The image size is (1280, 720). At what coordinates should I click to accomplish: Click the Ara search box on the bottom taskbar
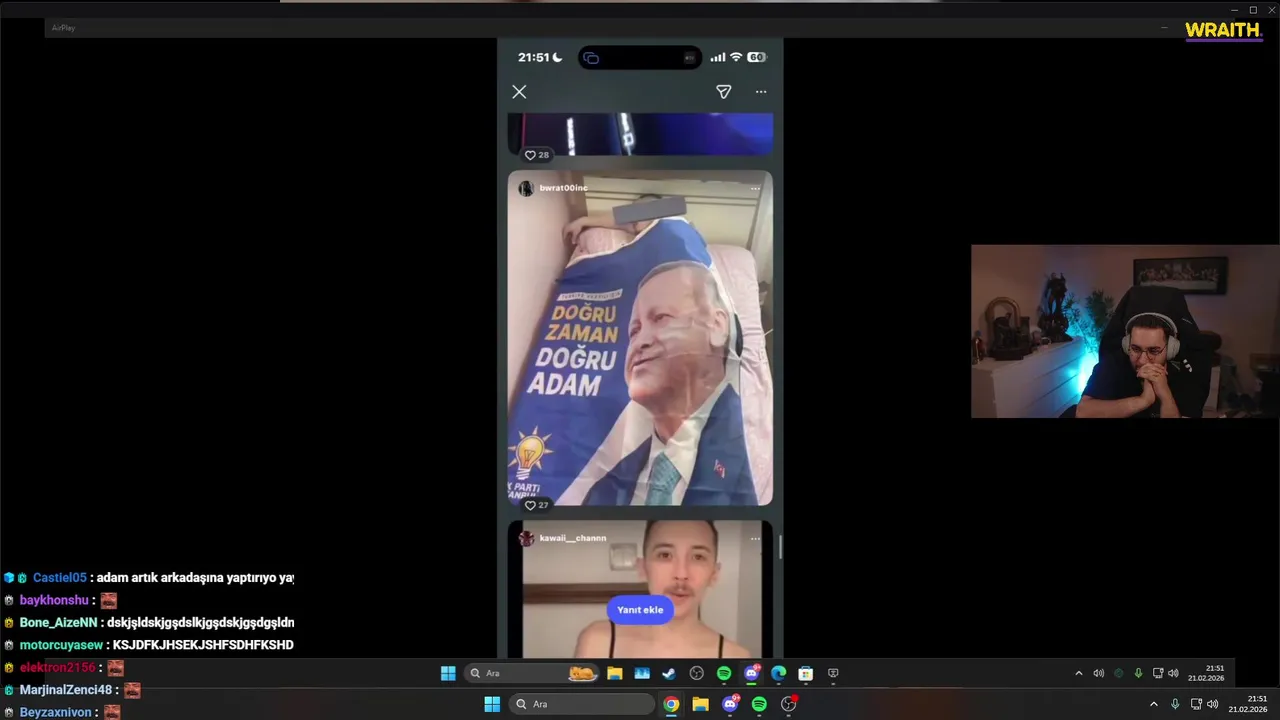(582, 704)
